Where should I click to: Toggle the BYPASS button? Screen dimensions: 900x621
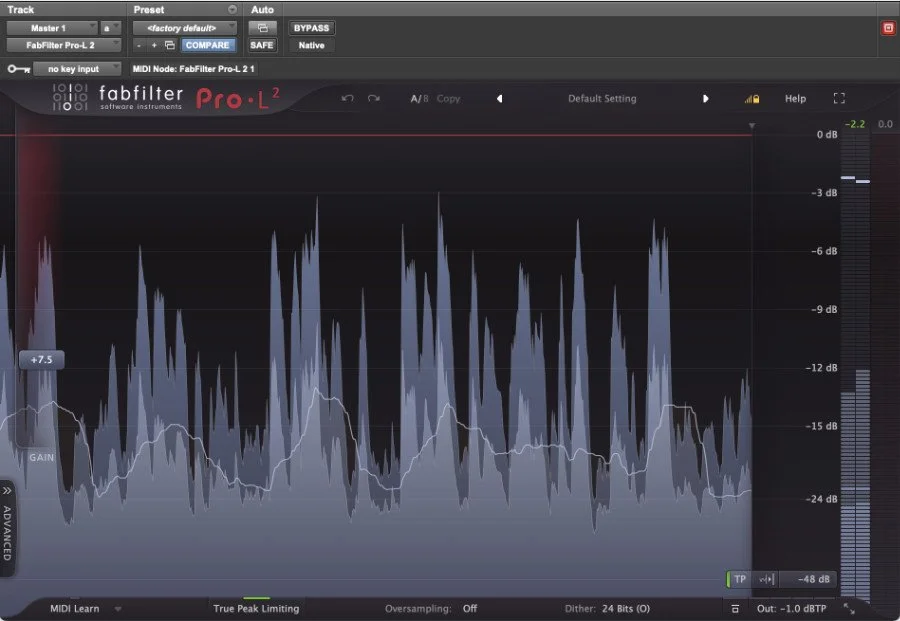point(312,28)
